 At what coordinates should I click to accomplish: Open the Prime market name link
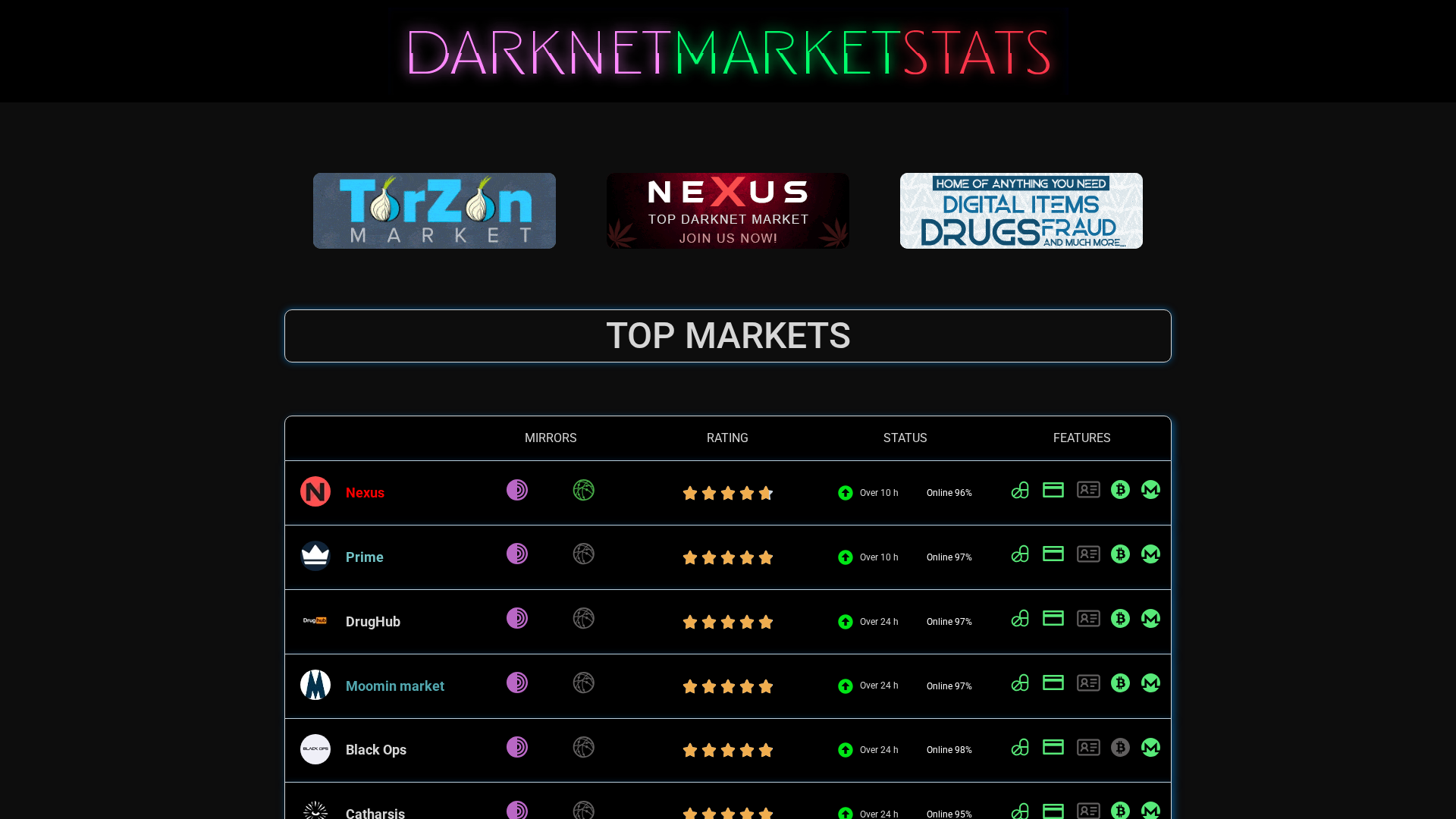coord(365,557)
